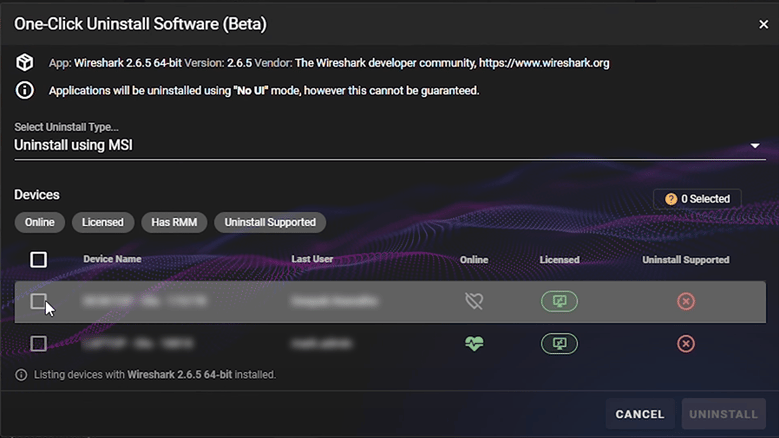779x438 pixels.
Task: Click the blurred device name in highlighted row
Action: 145,301
